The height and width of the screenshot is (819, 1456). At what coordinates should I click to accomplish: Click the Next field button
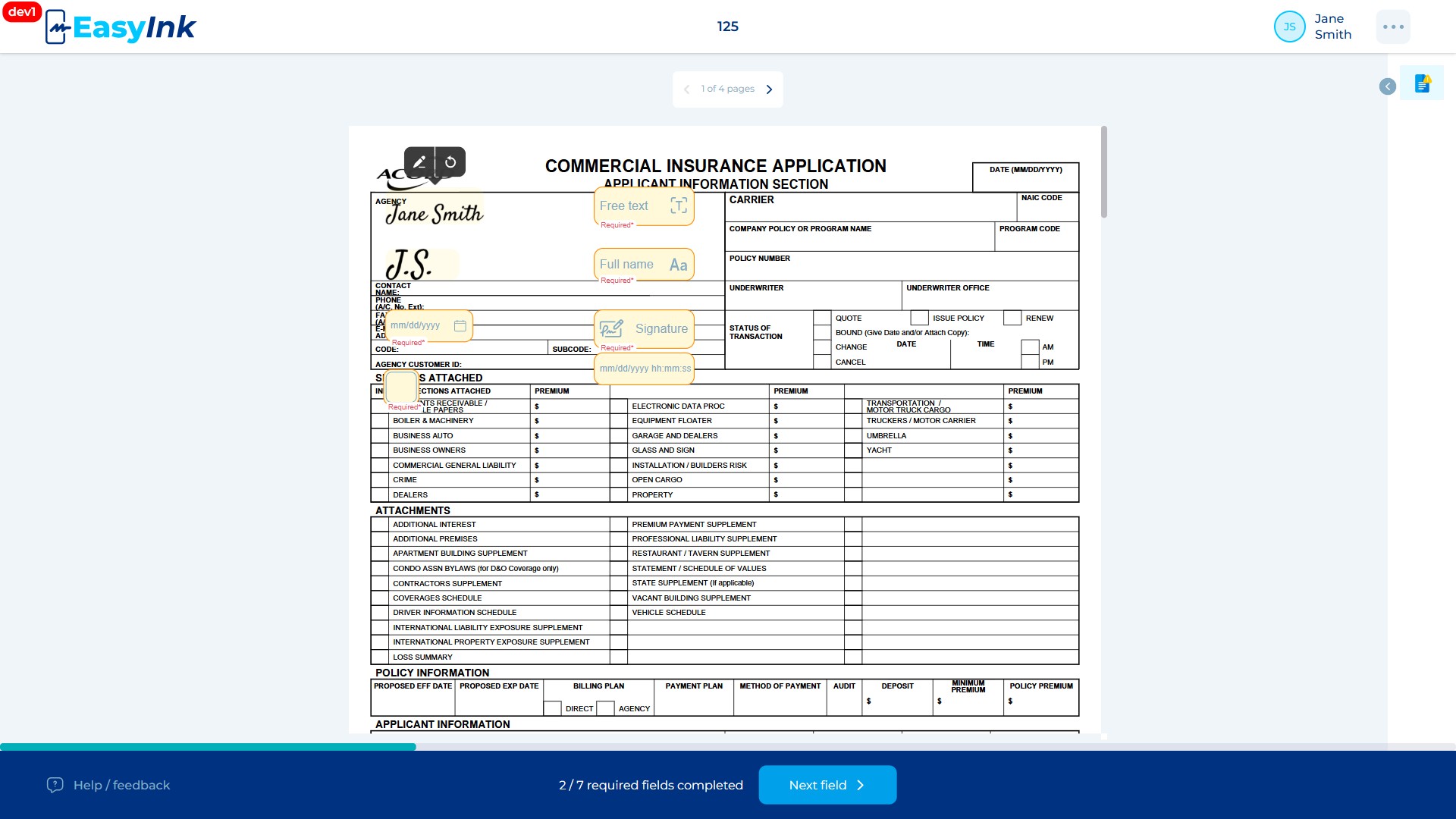(827, 785)
